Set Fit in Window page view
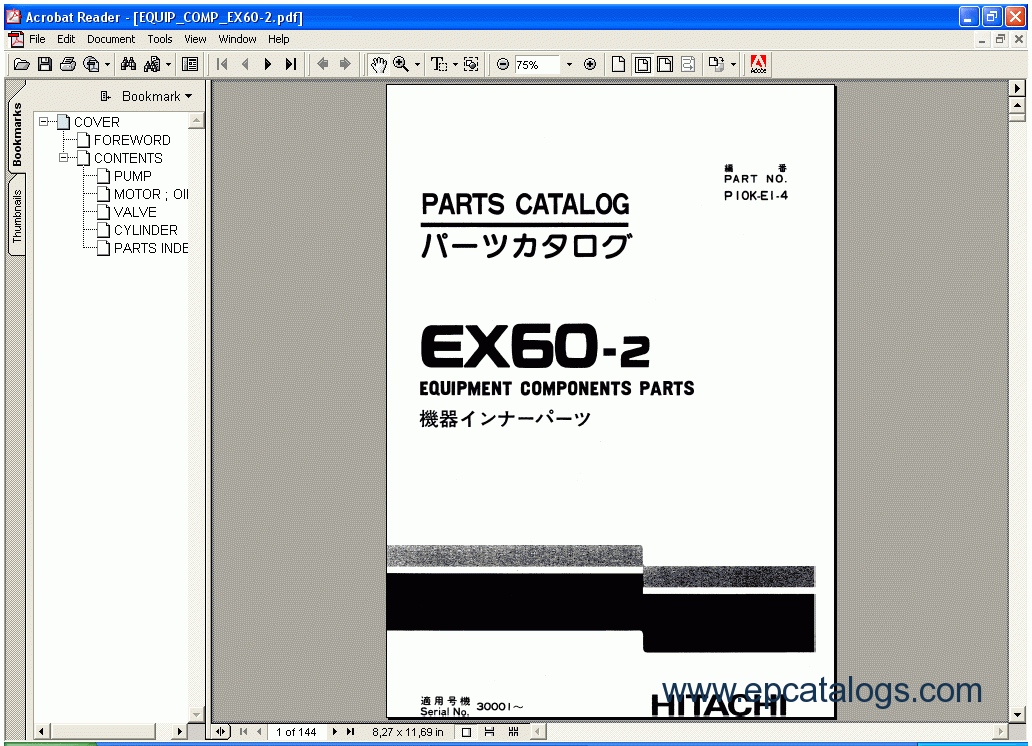 click(x=642, y=65)
